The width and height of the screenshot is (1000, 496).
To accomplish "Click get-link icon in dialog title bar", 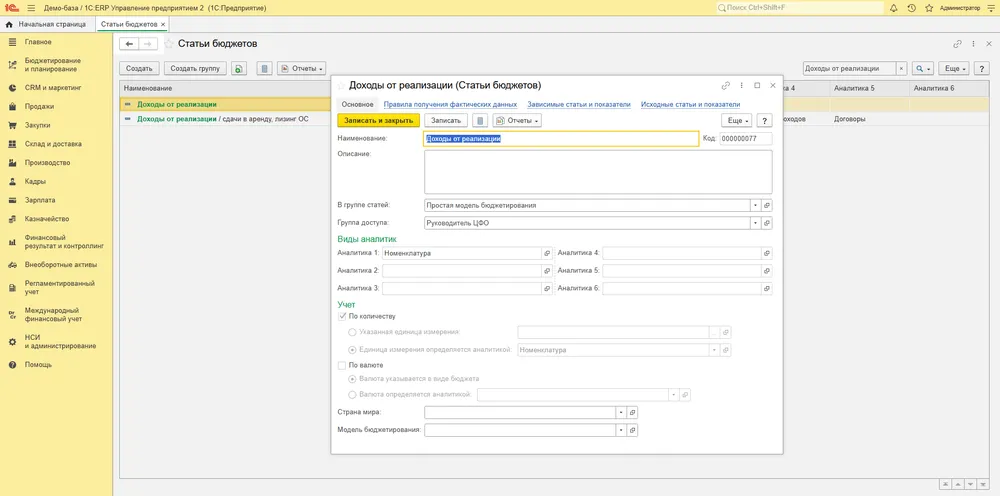I will tap(726, 85).
